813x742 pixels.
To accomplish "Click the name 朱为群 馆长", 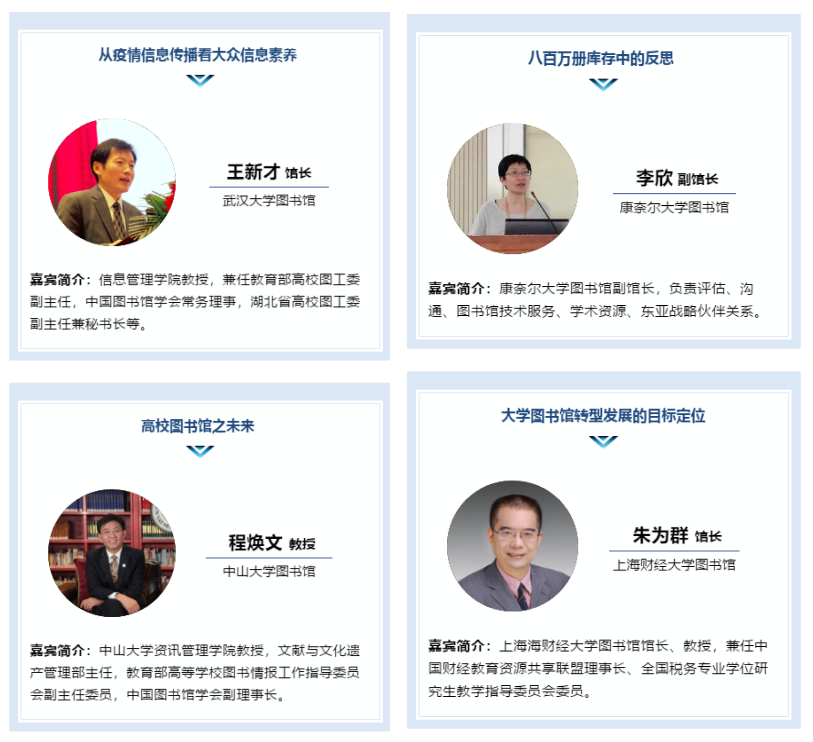I will [x=677, y=536].
